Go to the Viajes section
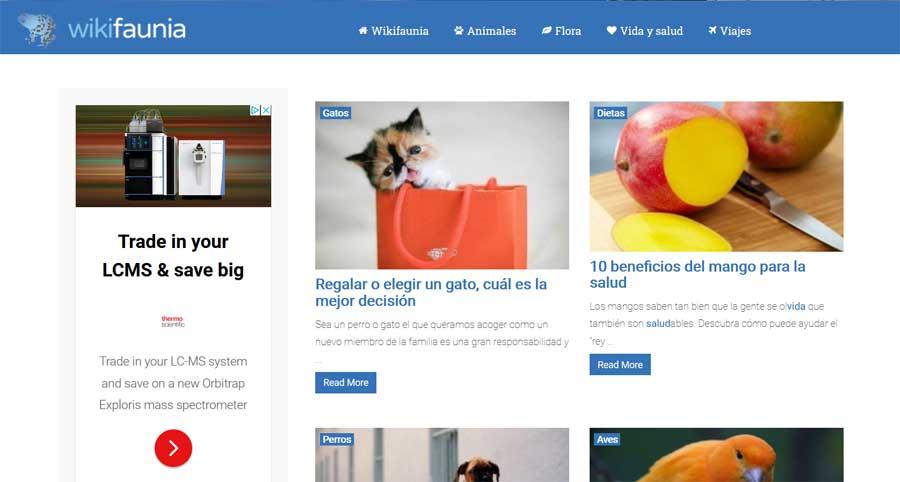 click(730, 31)
